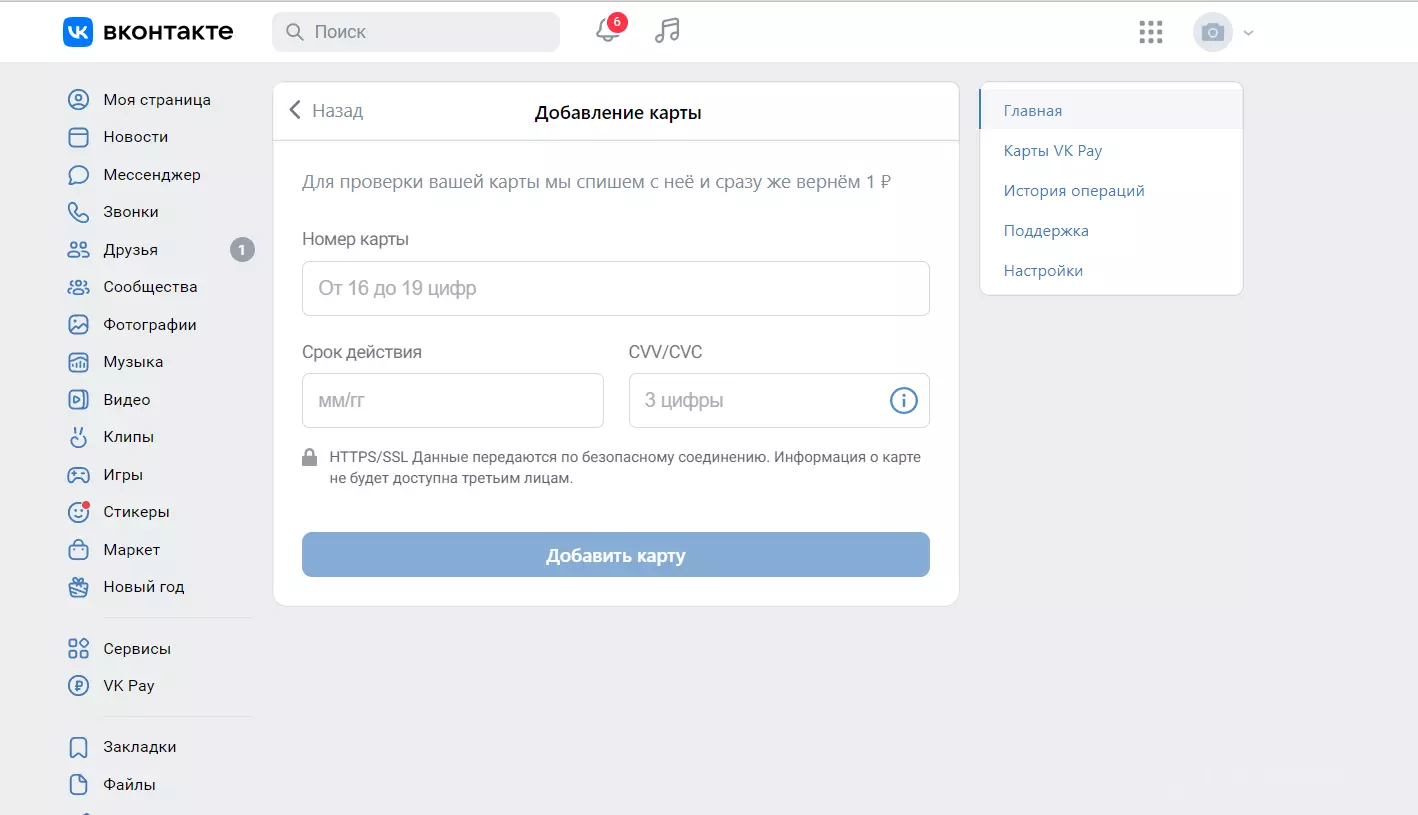Click the HTTPS/SSL security notice text
The height and width of the screenshot is (815, 1418).
coord(625,467)
